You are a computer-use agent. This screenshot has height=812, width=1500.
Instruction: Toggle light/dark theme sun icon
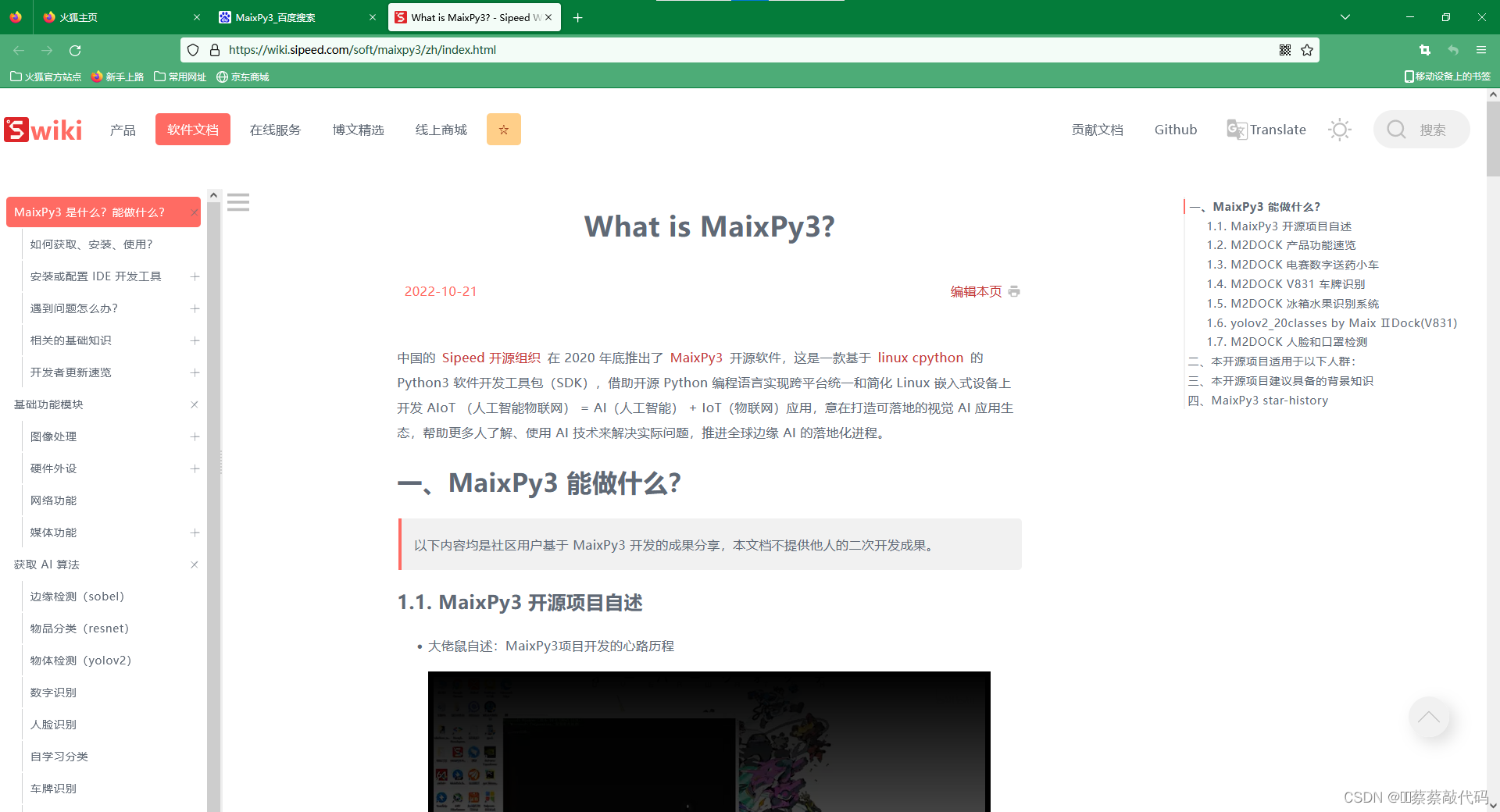pos(1340,130)
